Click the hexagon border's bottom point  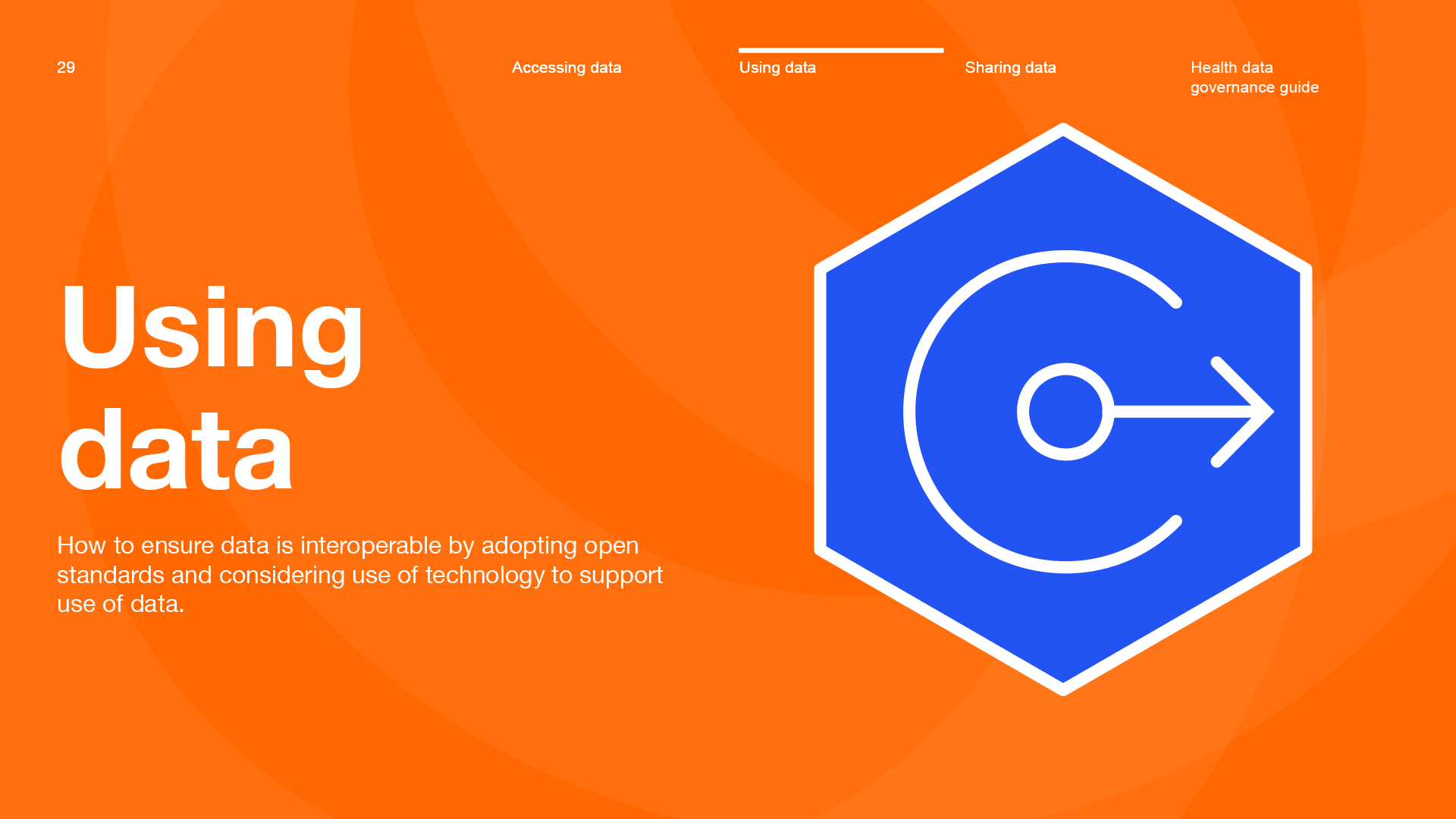pos(1063,689)
